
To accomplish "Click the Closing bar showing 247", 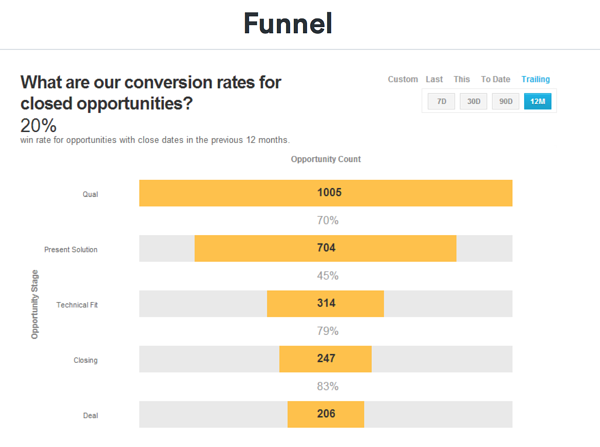I will point(326,359).
